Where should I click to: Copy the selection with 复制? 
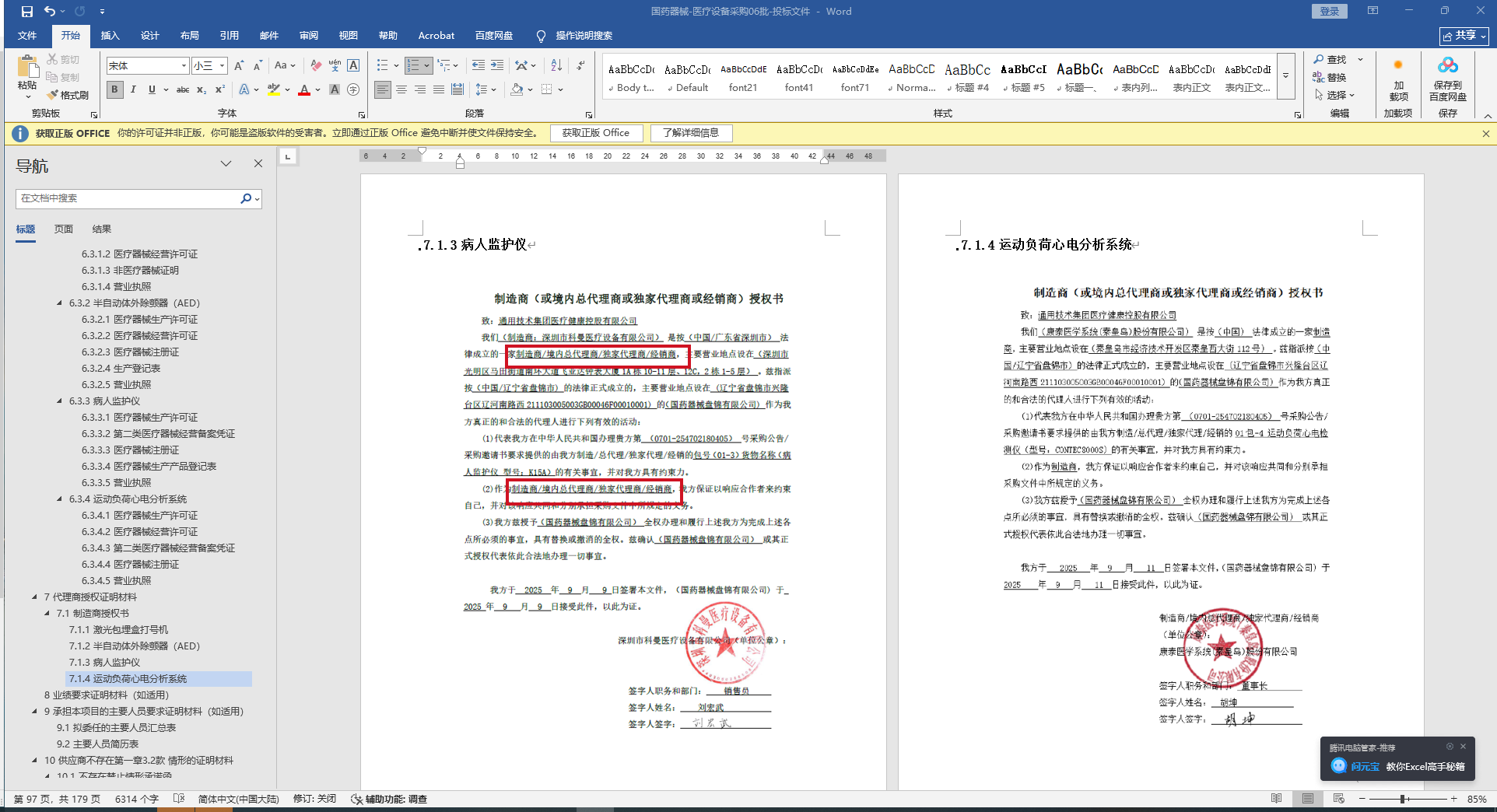pyautogui.click(x=63, y=77)
